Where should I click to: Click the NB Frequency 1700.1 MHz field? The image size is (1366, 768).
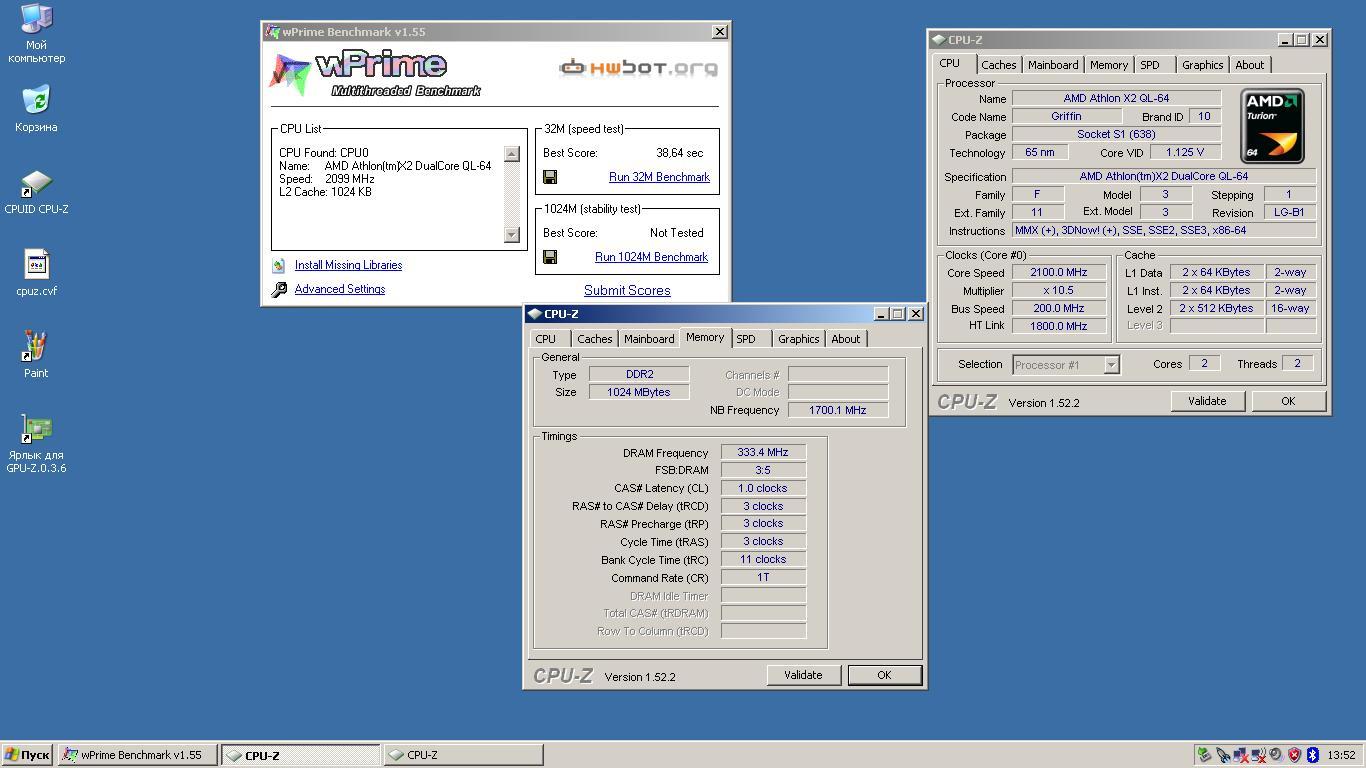tap(837, 410)
